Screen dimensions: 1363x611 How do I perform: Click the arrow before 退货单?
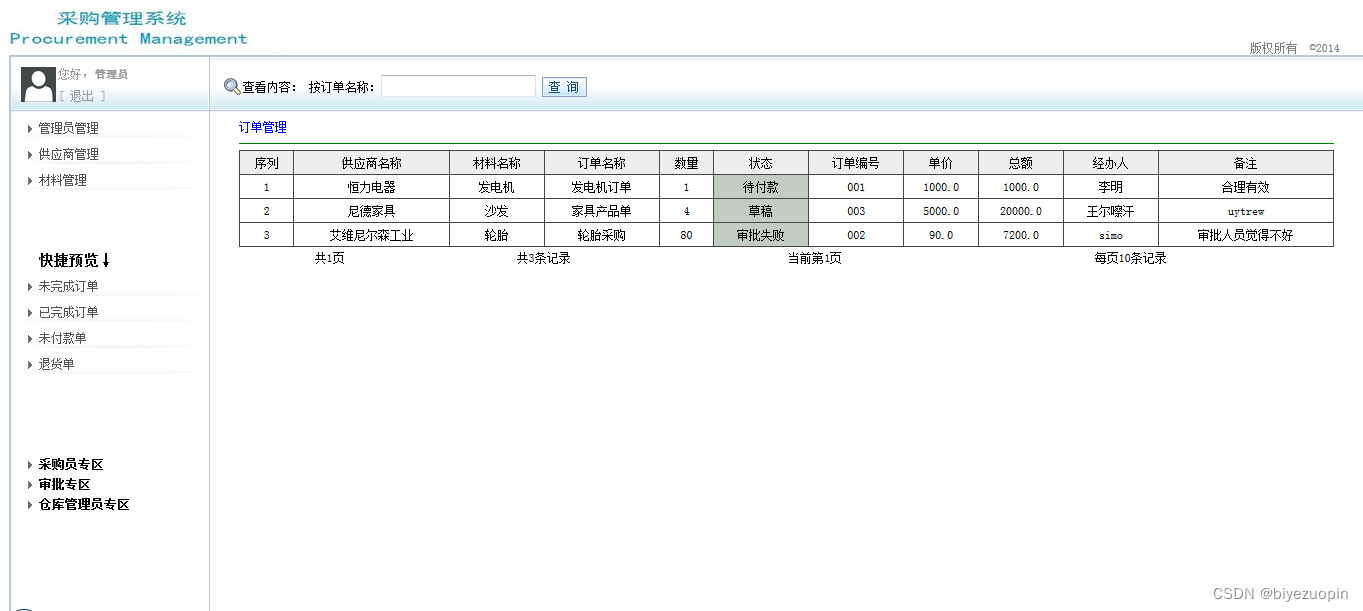30,365
